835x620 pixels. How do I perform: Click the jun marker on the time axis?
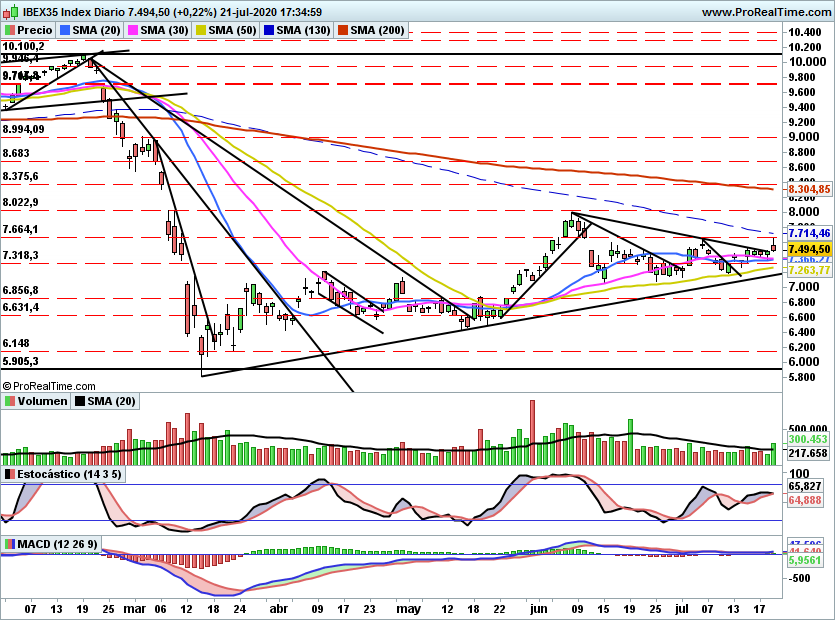[x=538, y=608]
